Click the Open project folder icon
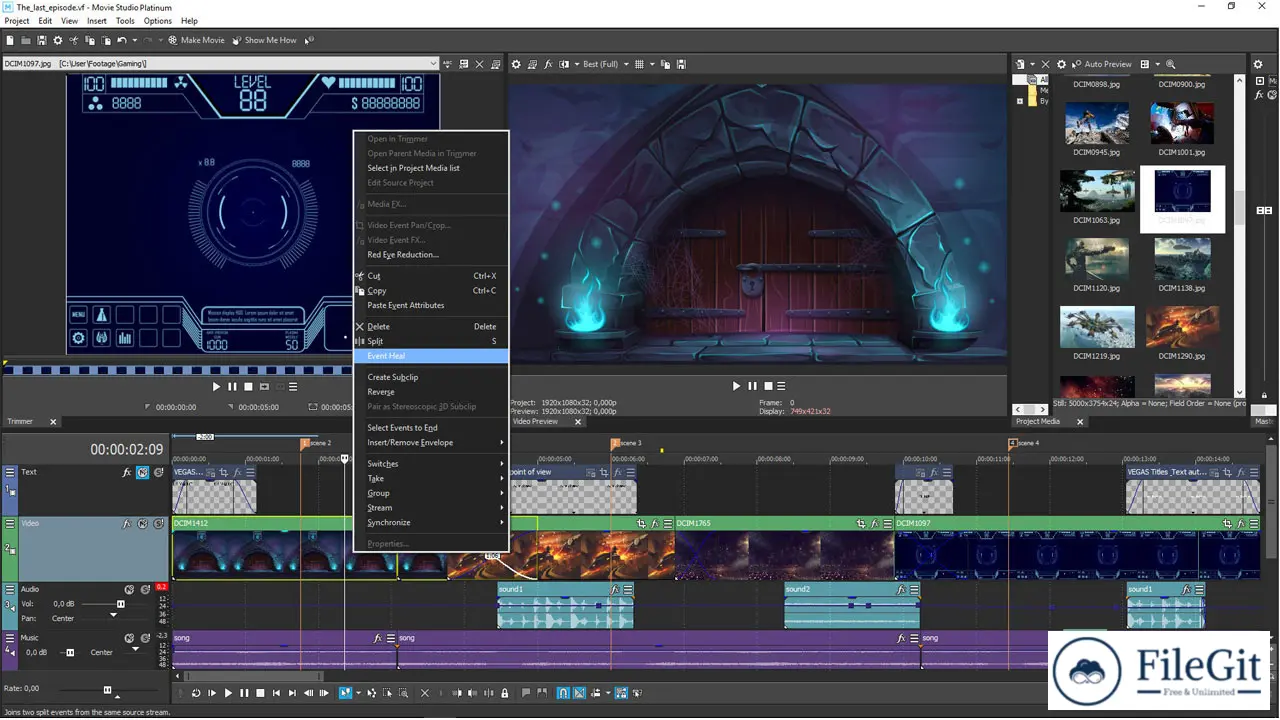1280x720 pixels. 26,40
